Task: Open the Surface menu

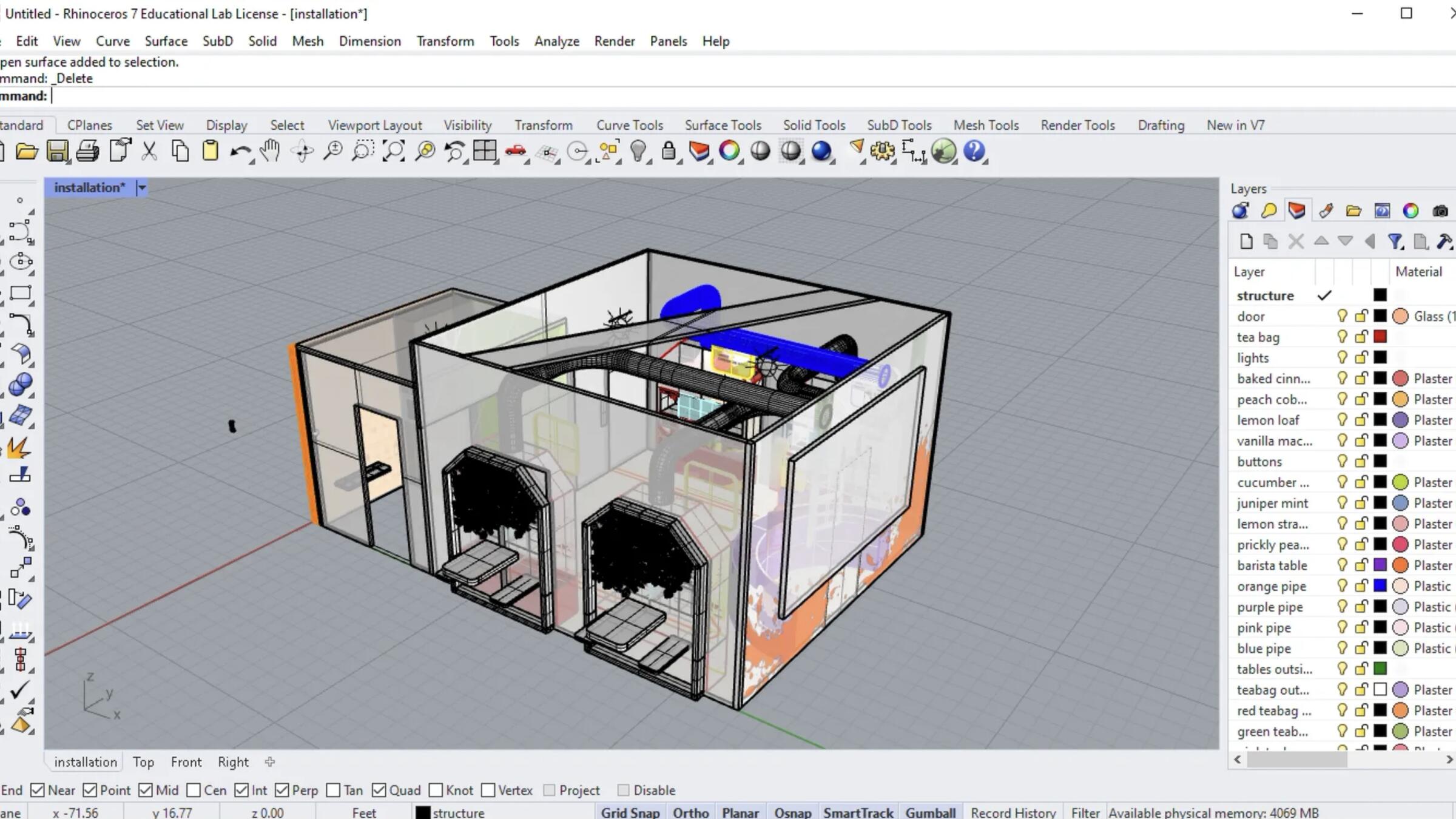Action: (166, 41)
